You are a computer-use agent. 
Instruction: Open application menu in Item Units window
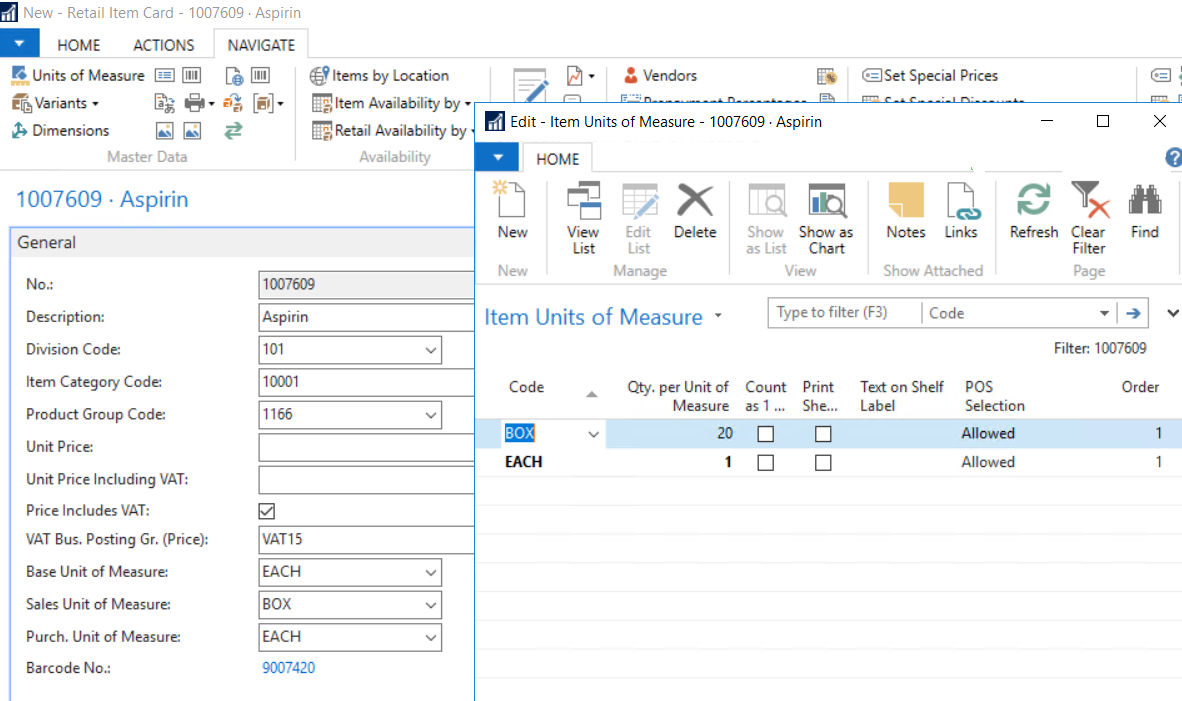[x=498, y=158]
